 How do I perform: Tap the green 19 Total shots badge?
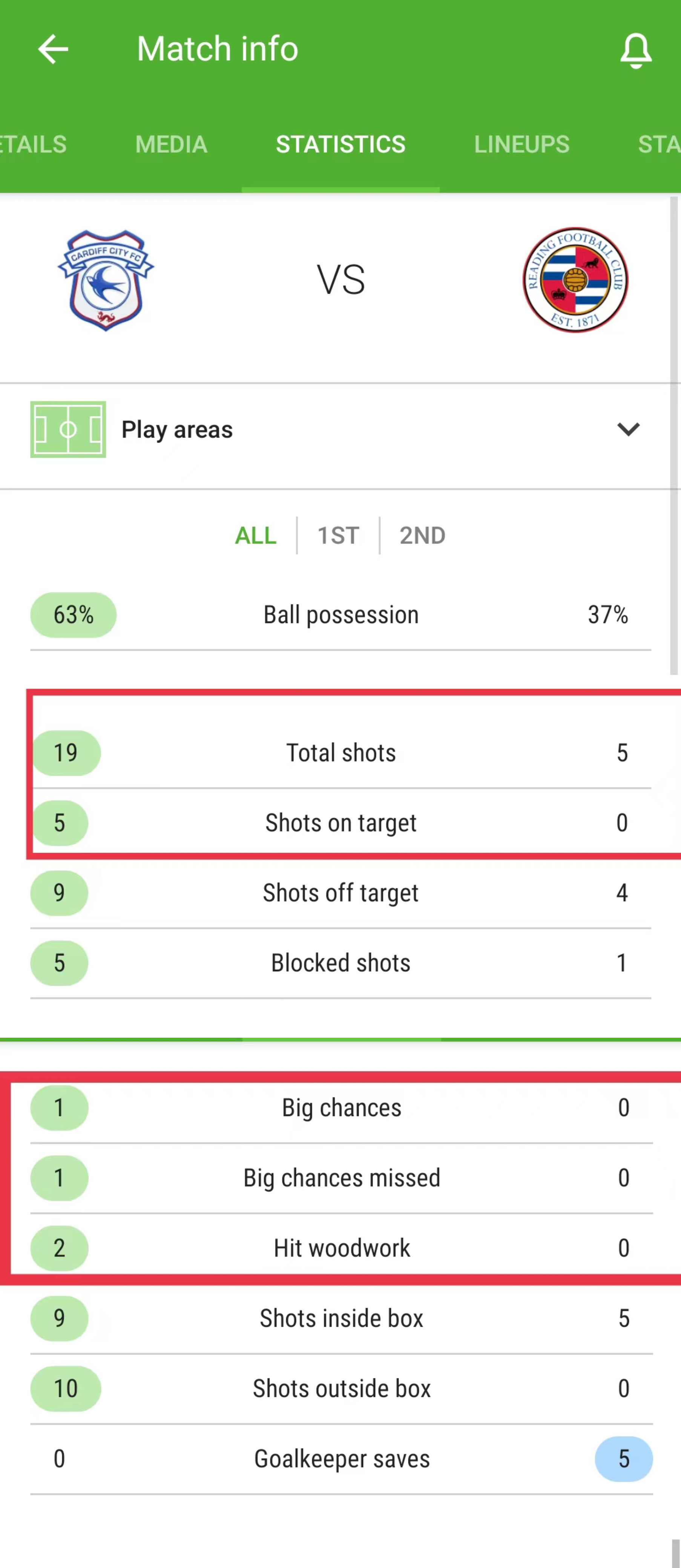[66, 753]
